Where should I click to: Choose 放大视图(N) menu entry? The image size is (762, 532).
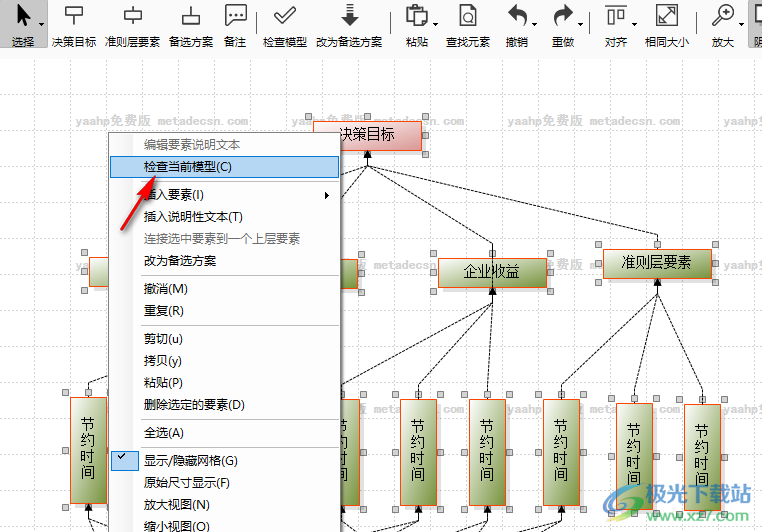[224, 505]
